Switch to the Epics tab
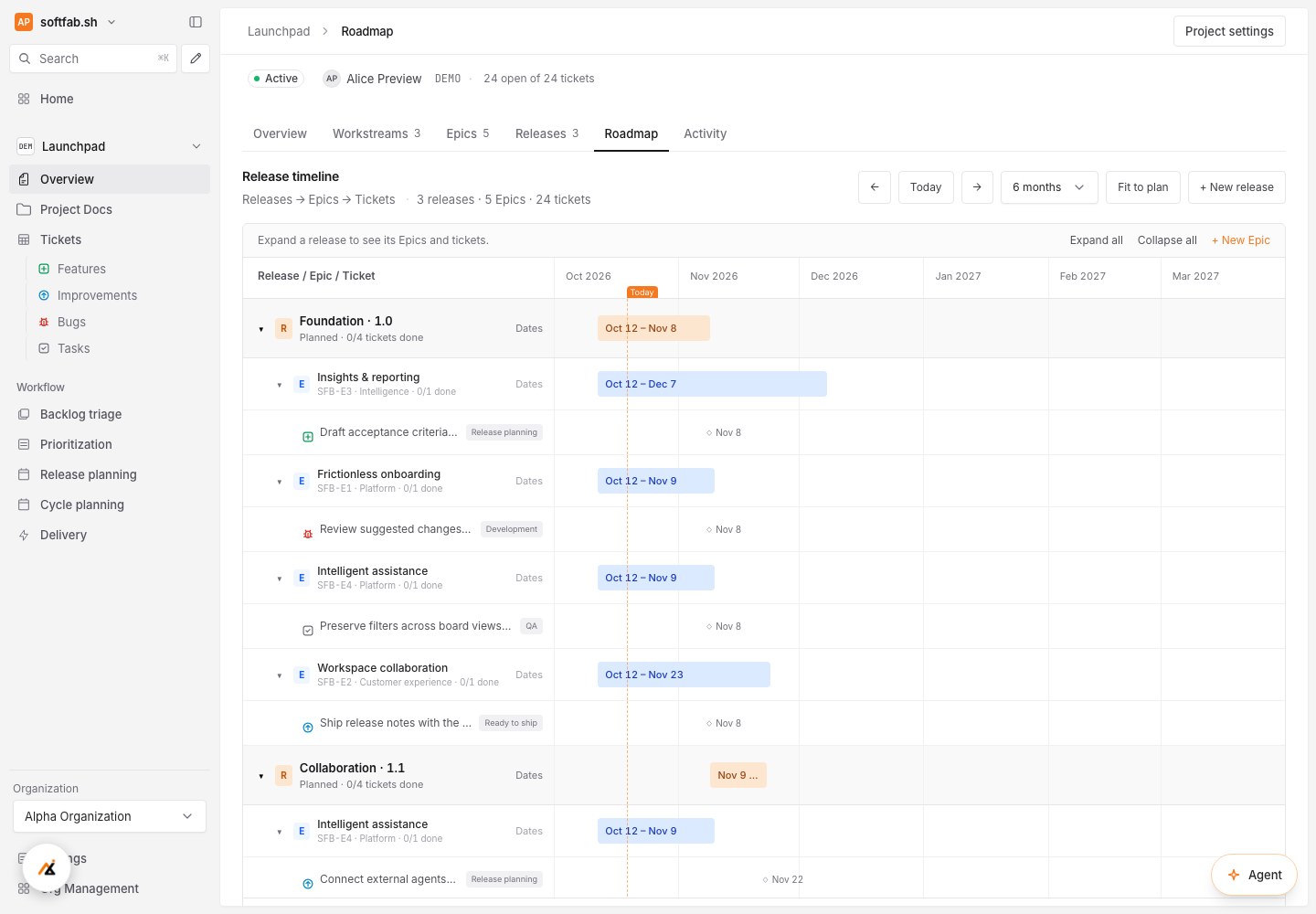The width and height of the screenshot is (1316, 914). [x=468, y=133]
